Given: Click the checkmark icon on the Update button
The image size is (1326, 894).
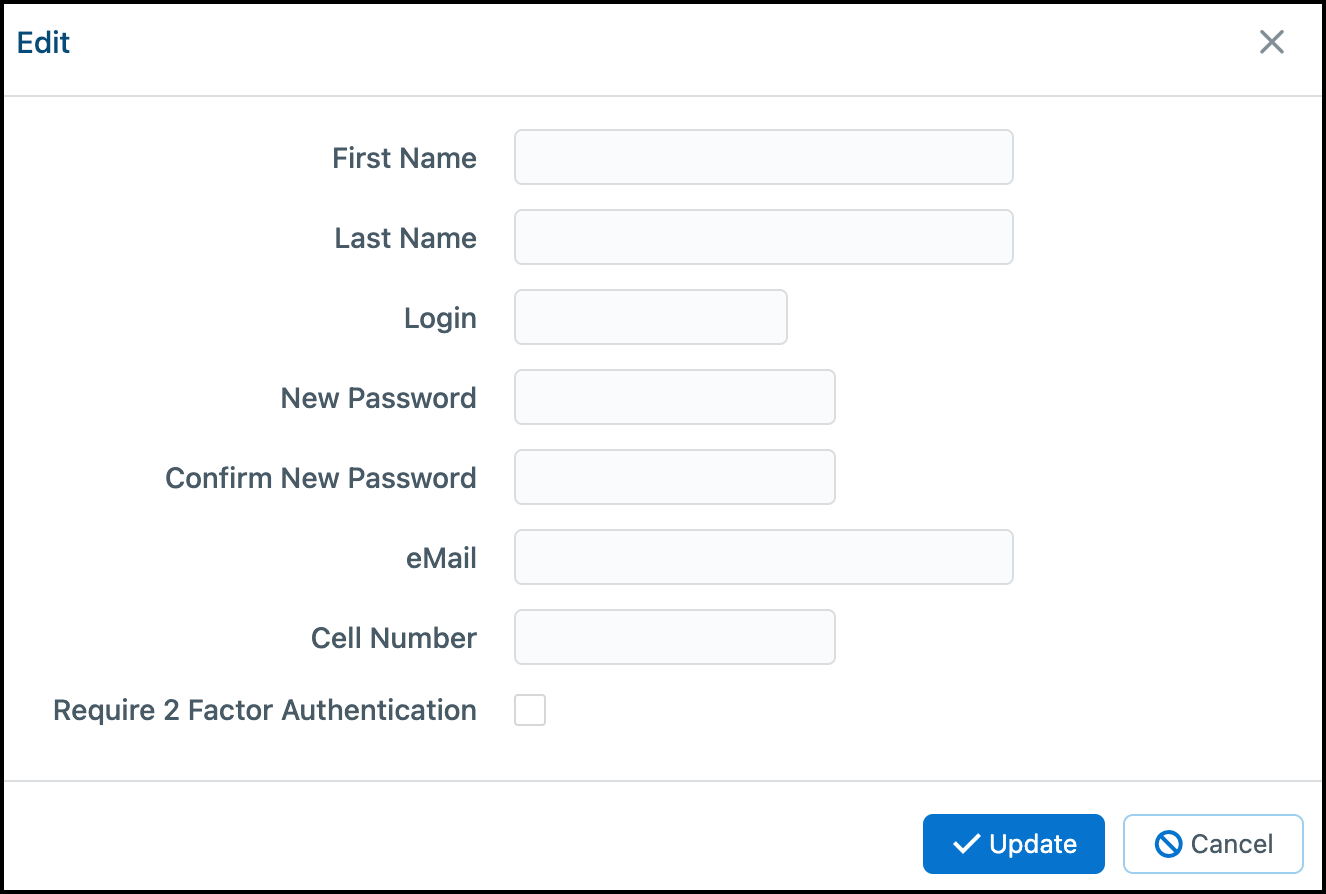Looking at the screenshot, I should (x=966, y=844).
